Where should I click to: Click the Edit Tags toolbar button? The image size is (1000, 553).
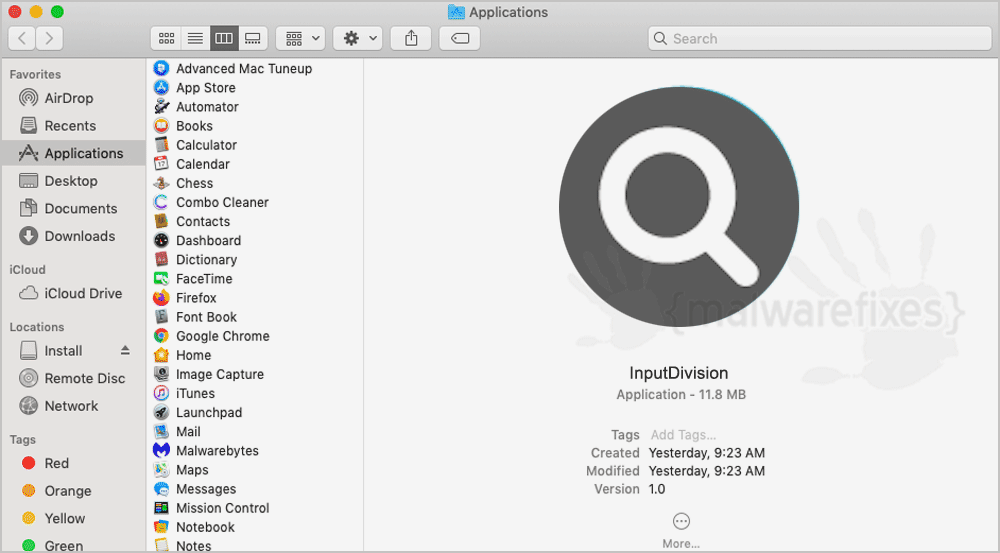click(460, 38)
